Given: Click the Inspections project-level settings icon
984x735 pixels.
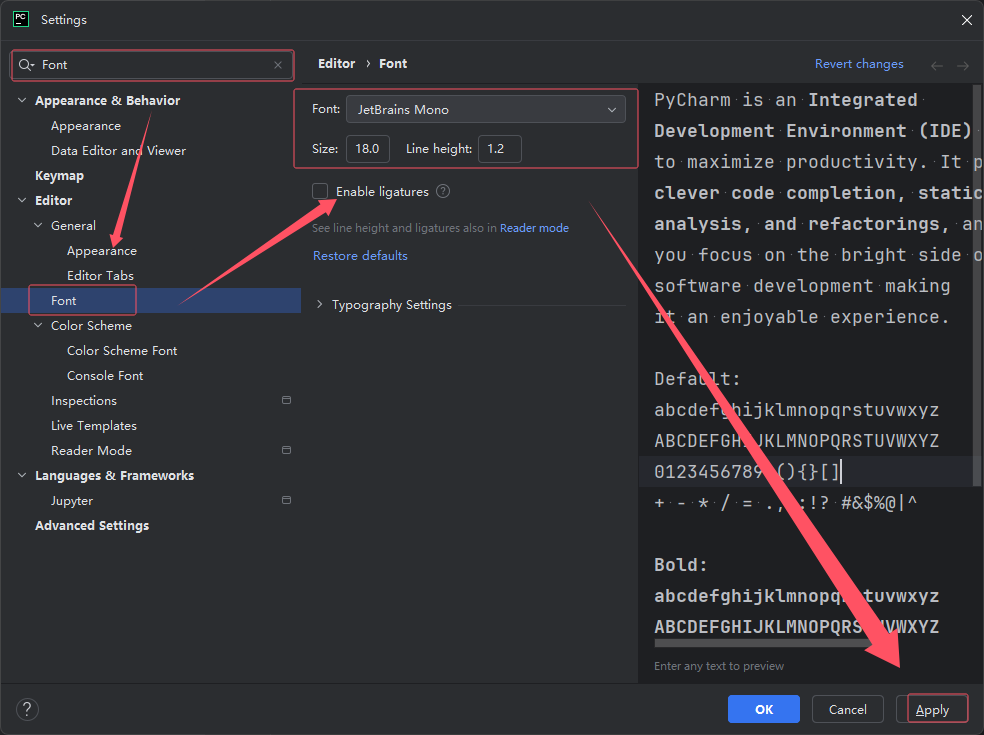Looking at the screenshot, I should coord(286,400).
